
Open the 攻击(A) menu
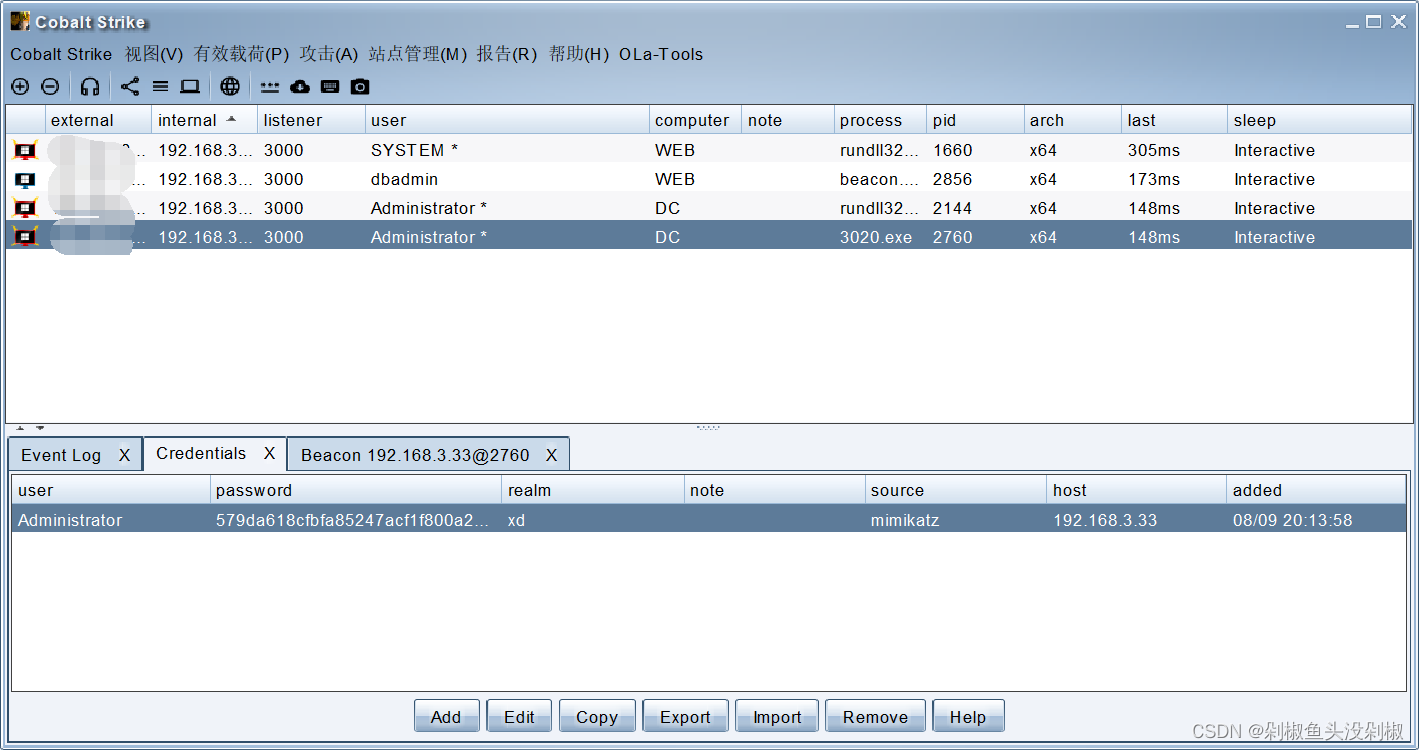(329, 54)
